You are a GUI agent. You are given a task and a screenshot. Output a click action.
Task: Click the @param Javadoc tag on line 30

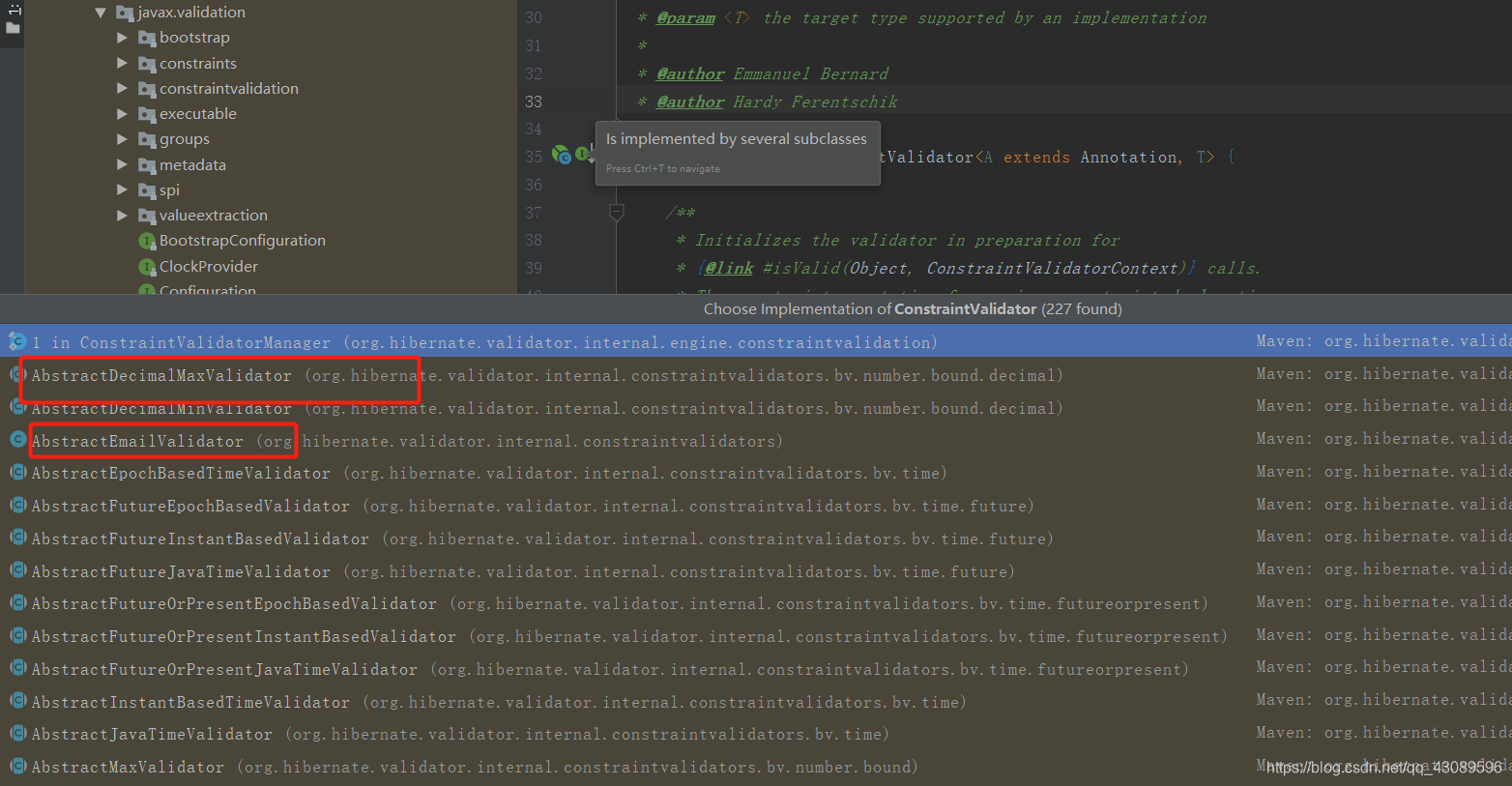pos(685,18)
